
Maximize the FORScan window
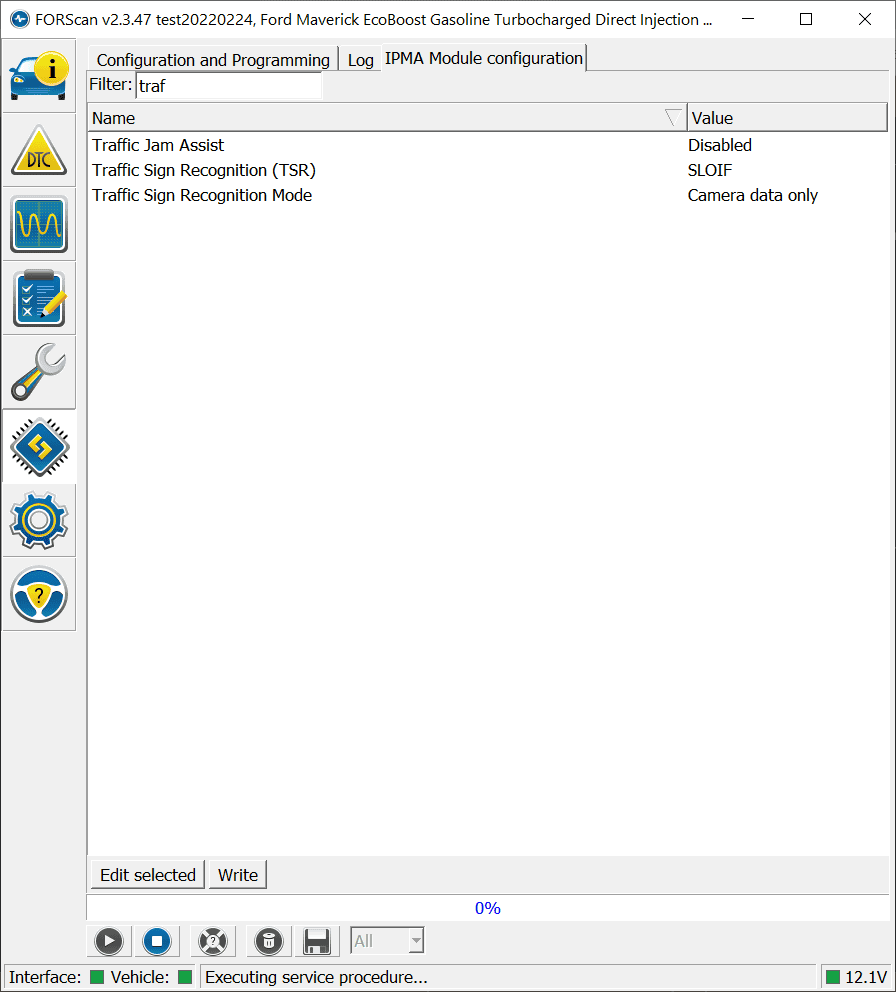click(x=806, y=19)
